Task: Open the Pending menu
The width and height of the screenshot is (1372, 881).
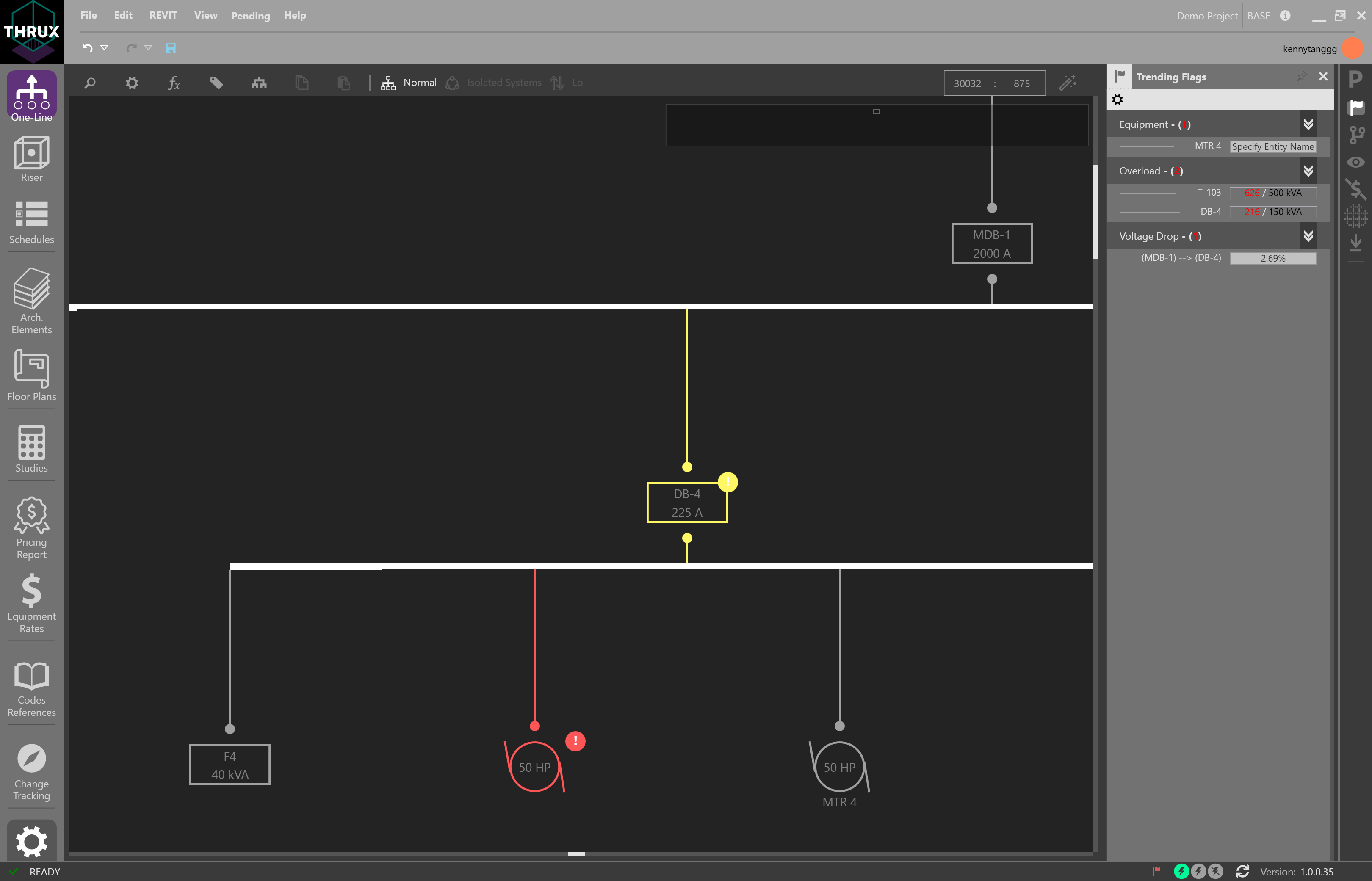Action: coord(250,15)
